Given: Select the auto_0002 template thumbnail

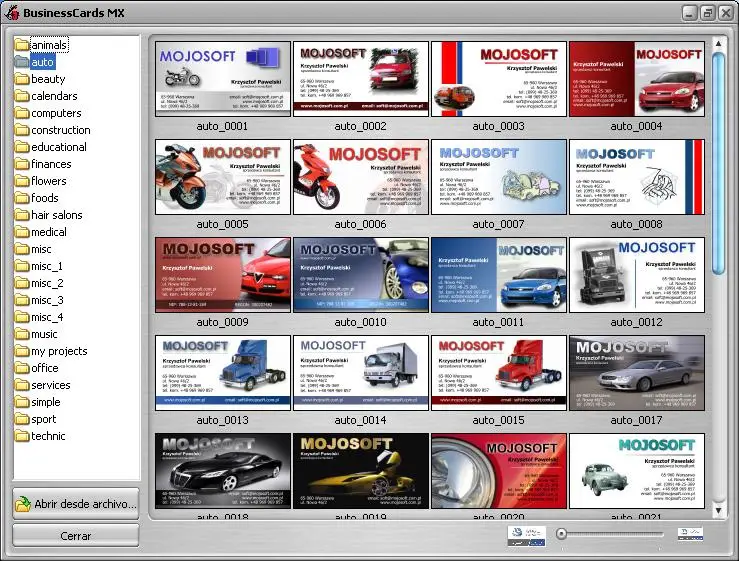Looking at the screenshot, I should coord(361,79).
